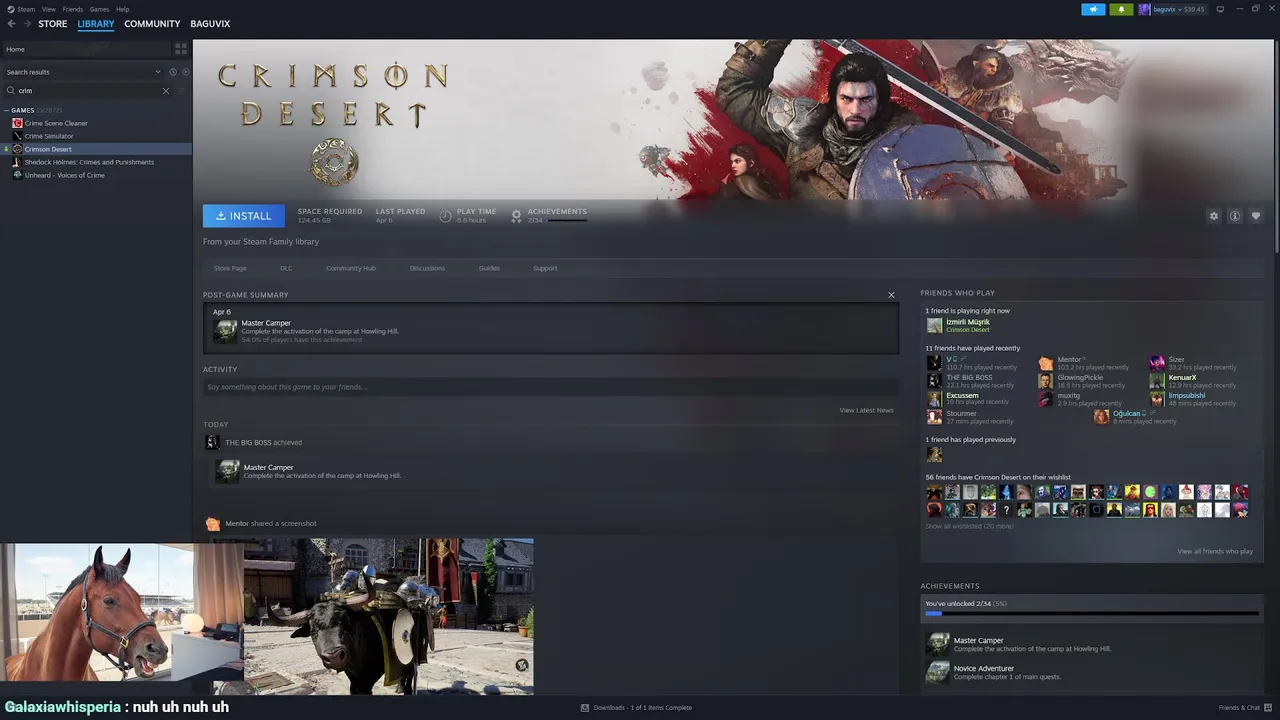Open the DLC link
This screenshot has height=720, width=1280.
286,268
